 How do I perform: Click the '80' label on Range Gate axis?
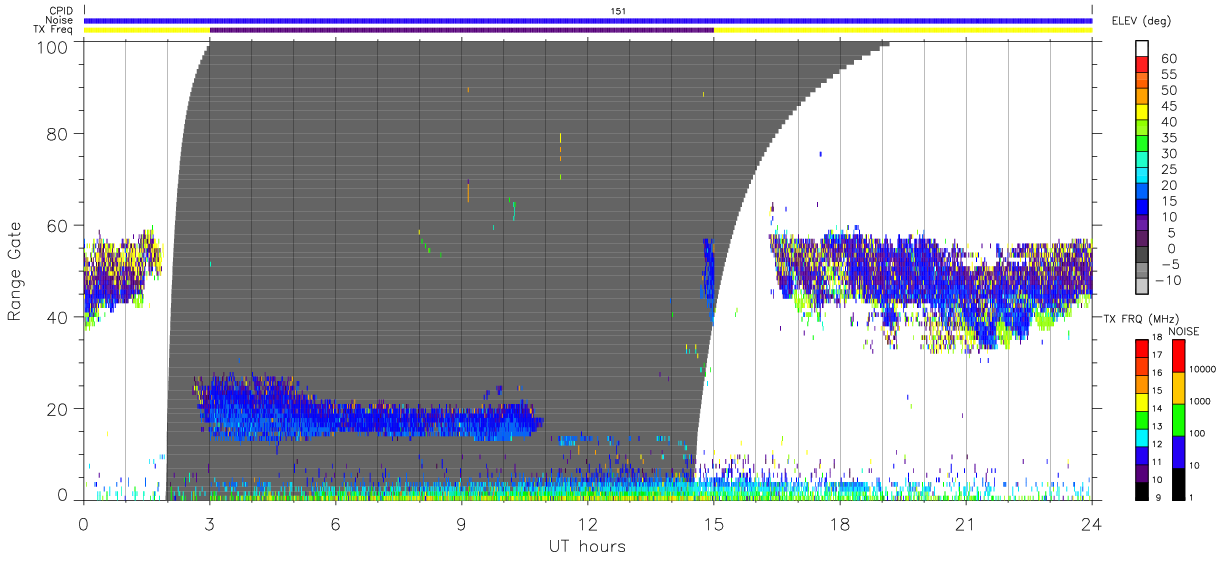click(x=57, y=133)
